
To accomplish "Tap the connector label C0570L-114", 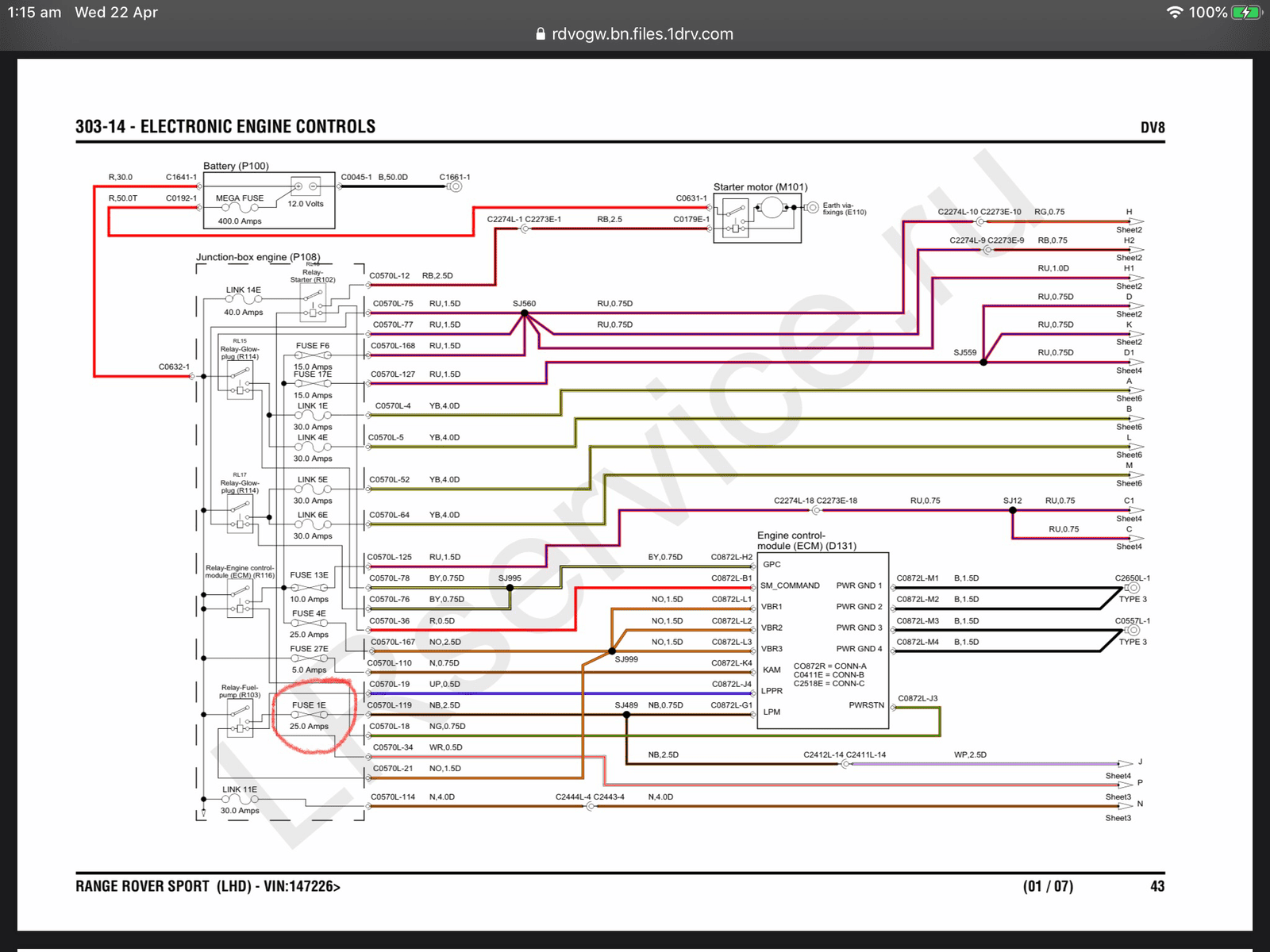I will coord(393,797).
